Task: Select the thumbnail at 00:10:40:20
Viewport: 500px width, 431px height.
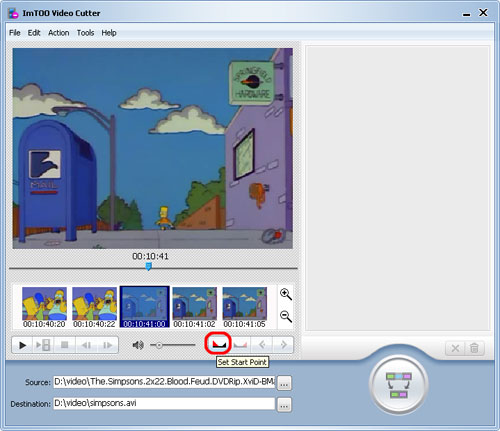Action: coord(44,307)
